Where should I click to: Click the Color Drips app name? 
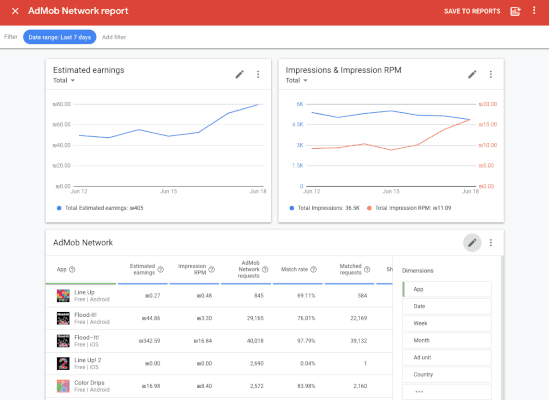89,382
